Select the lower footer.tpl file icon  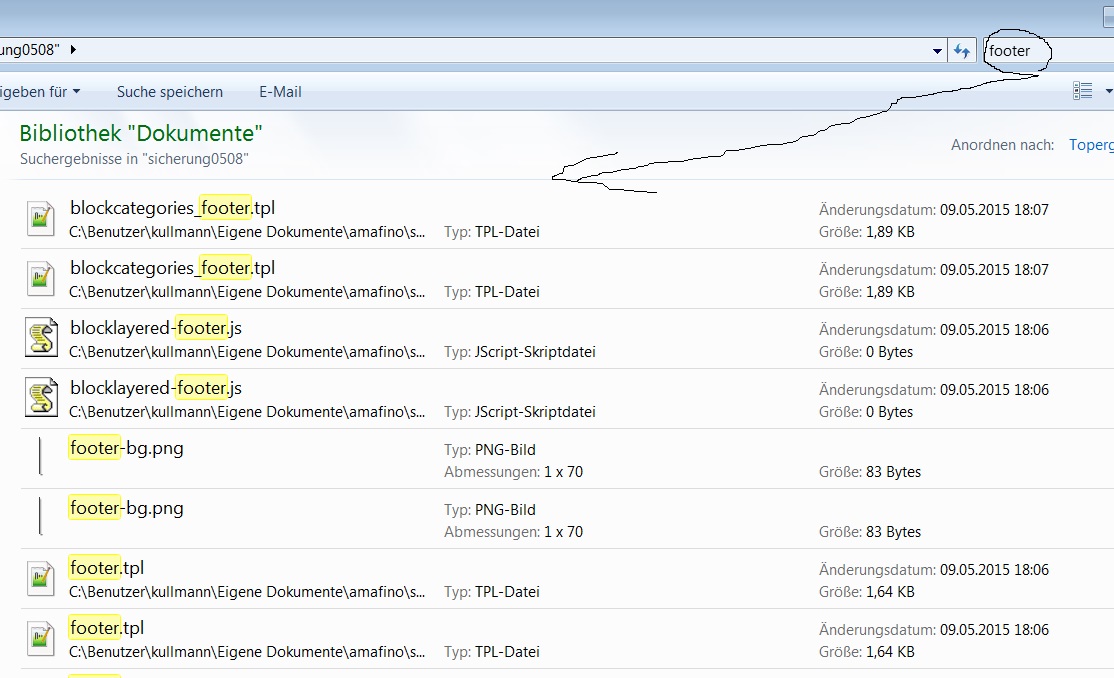pos(41,638)
